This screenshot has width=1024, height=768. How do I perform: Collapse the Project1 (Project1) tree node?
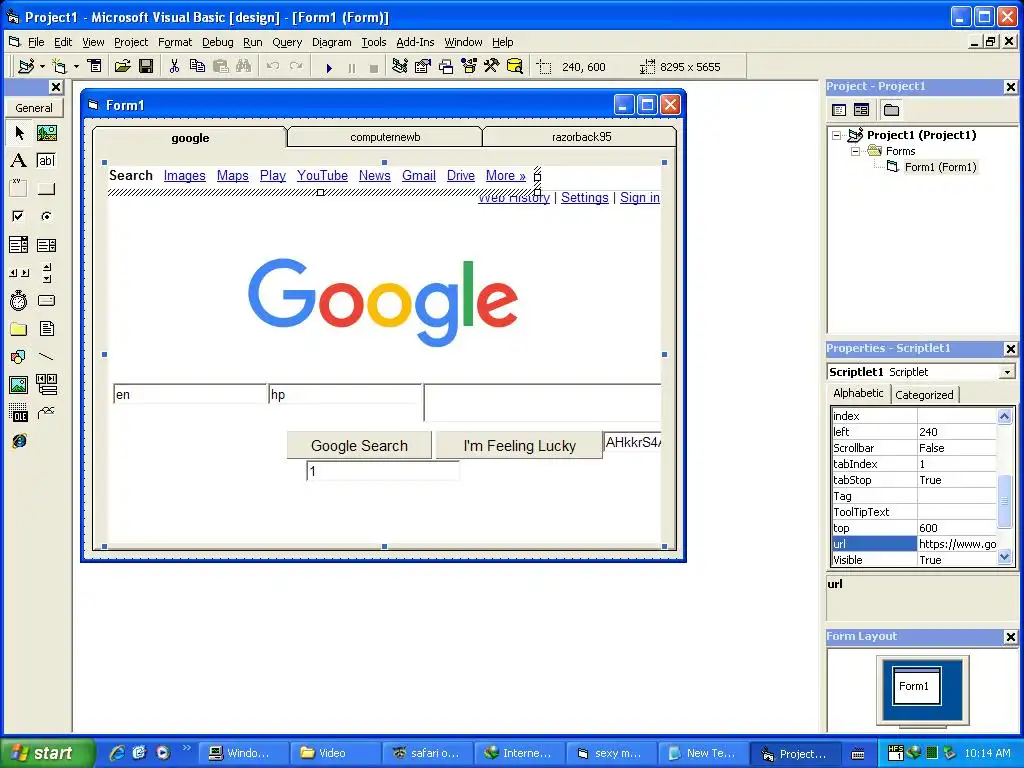coord(836,135)
